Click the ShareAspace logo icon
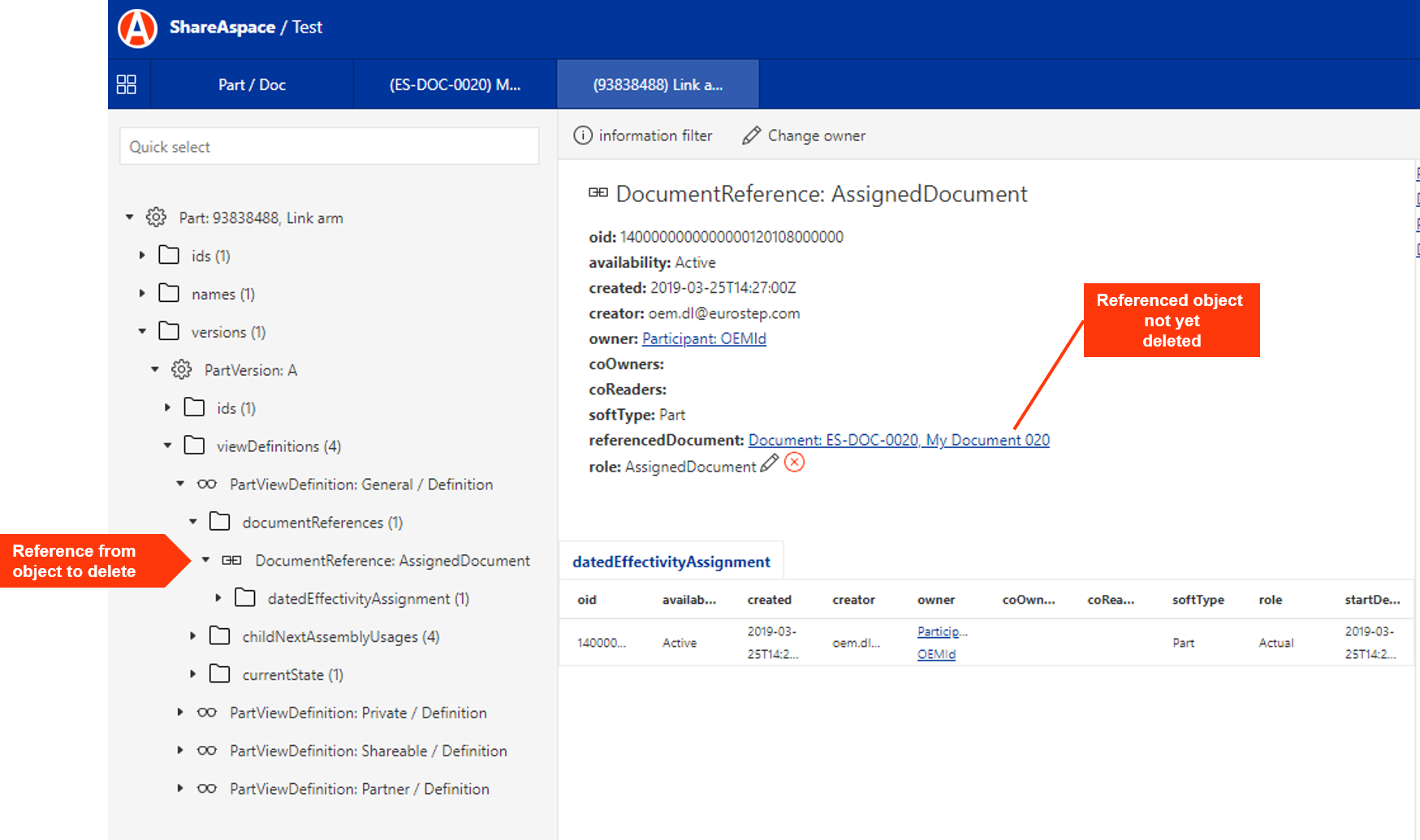1420x840 pixels. [137, 28]
